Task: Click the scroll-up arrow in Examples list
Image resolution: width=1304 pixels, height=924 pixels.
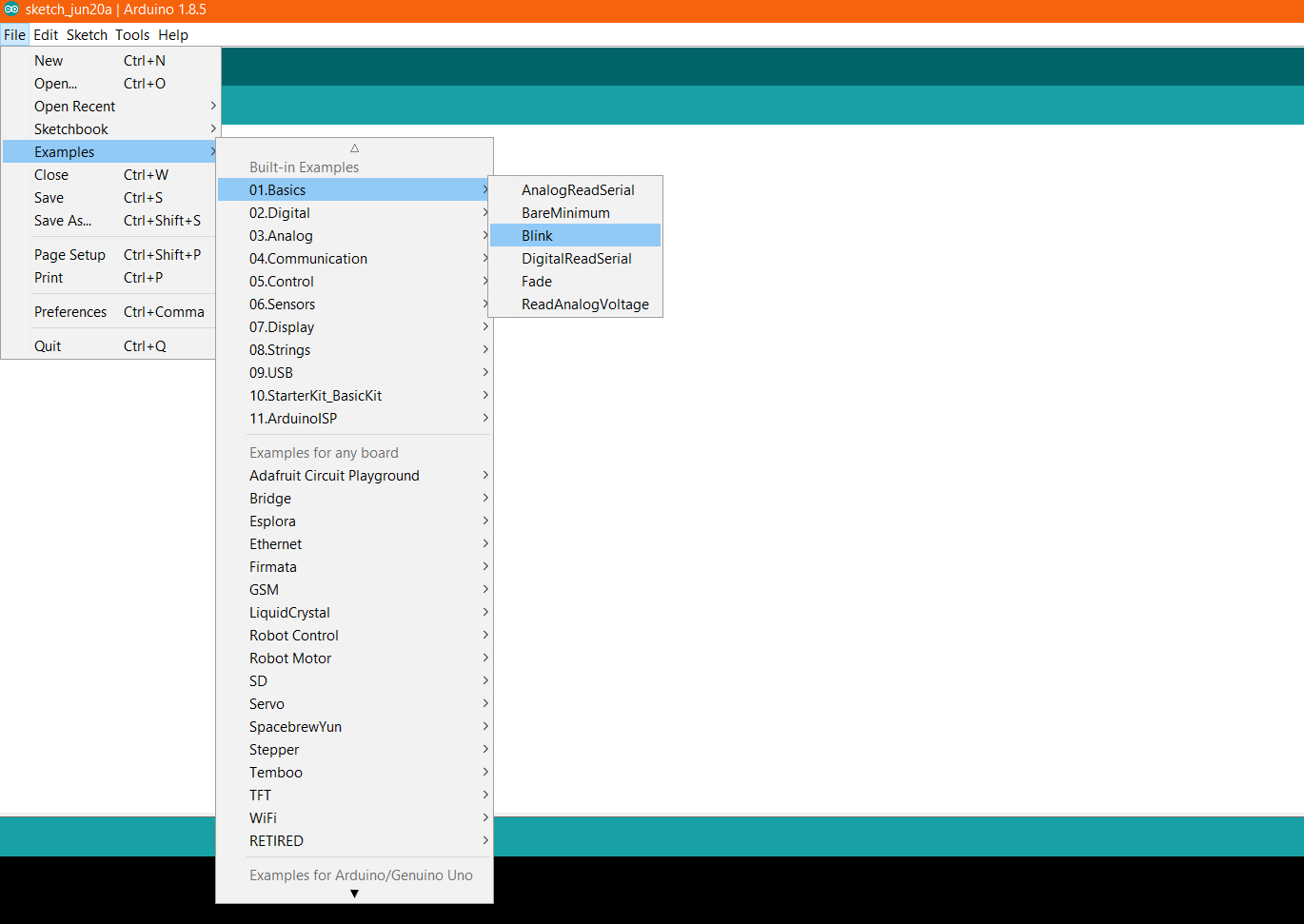Action: pyautogui.click(x=354, y=147)
